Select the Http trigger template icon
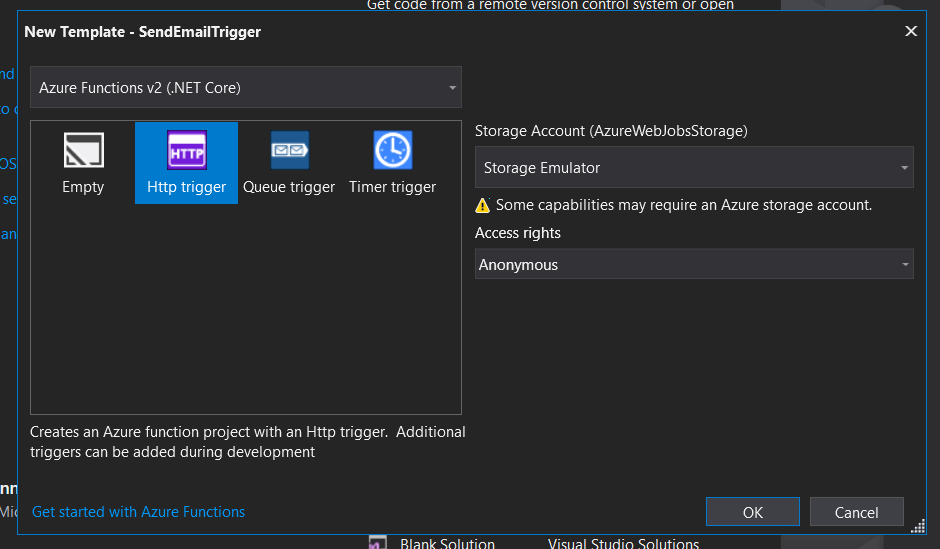Image resolution: width=940 pixels, height=549 pixels. click(186, 150)
